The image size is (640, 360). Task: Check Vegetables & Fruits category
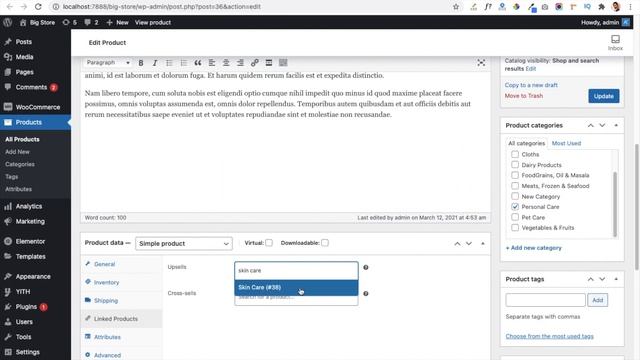click(x=515, y=228)
